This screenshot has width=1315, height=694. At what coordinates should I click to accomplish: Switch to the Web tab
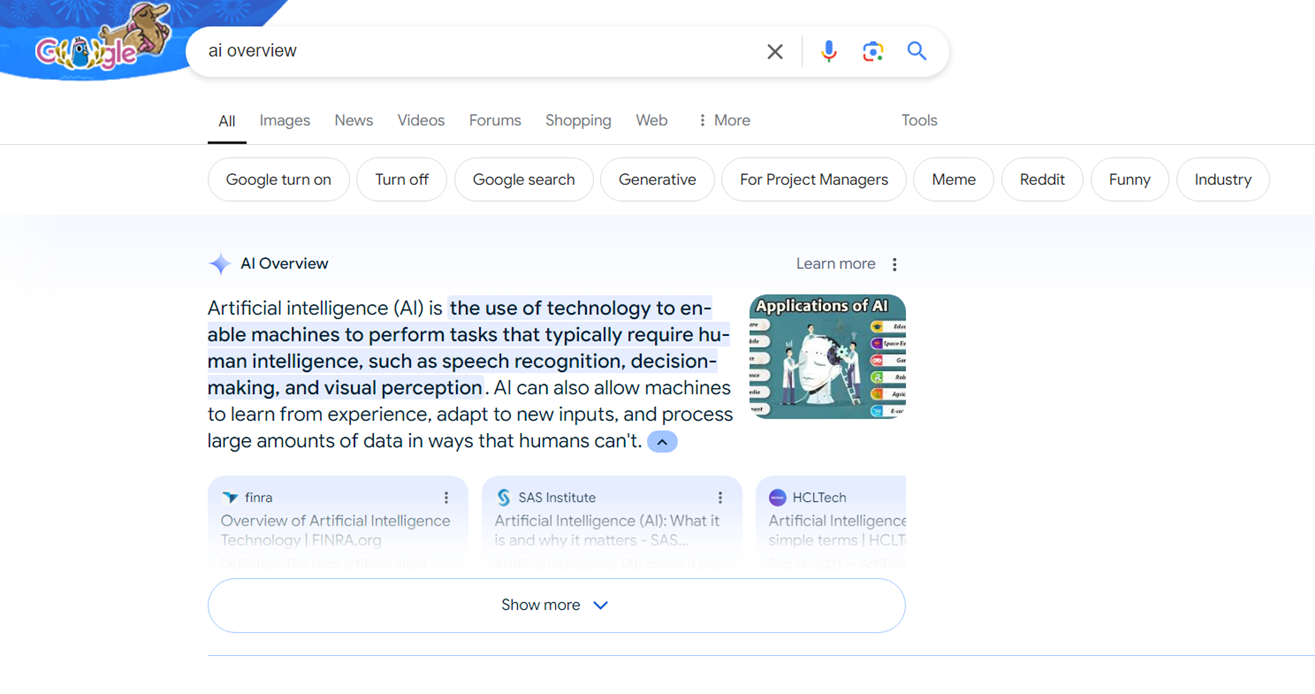[652, 120]
